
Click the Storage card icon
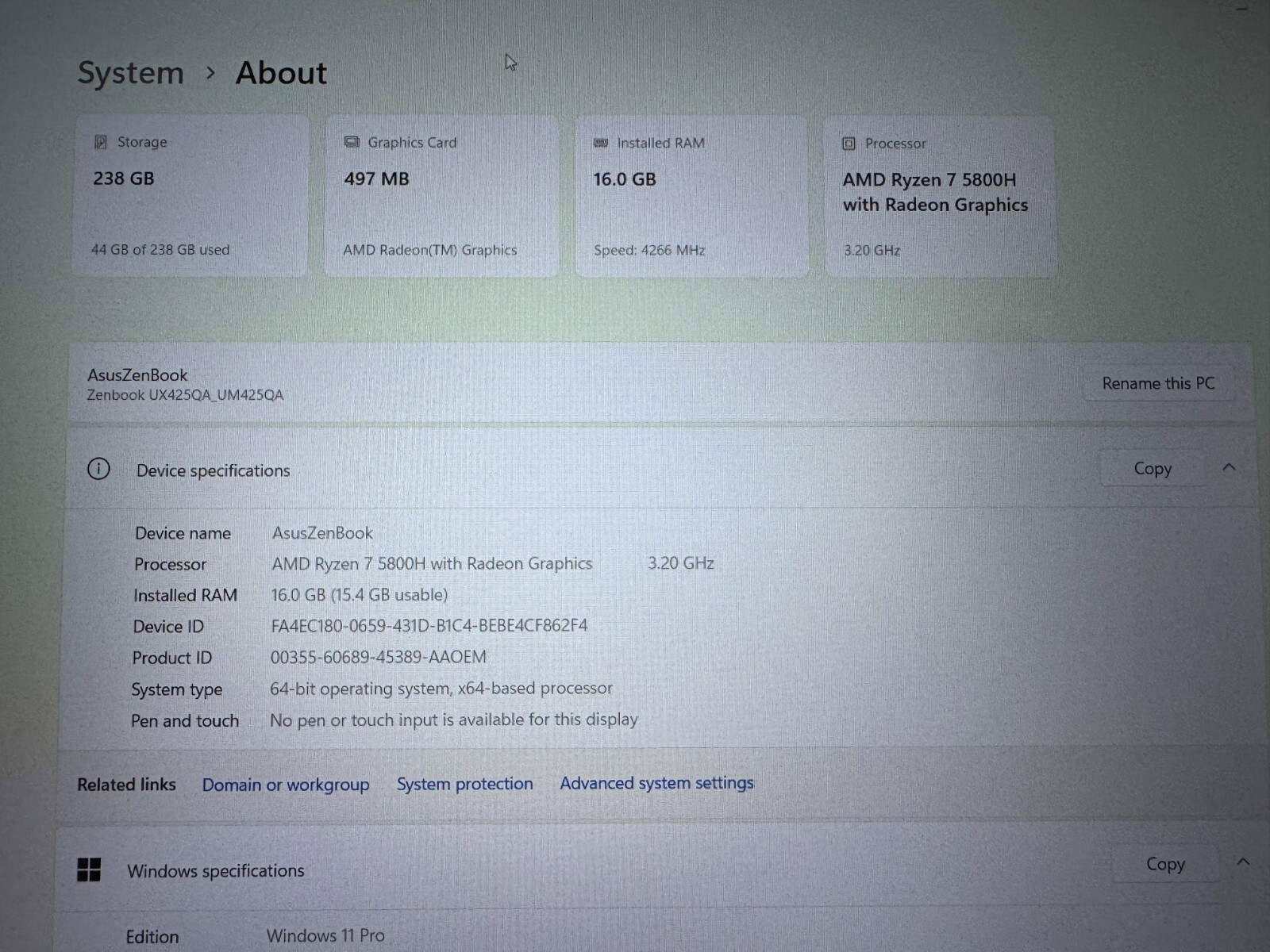(x=101, y=142)
